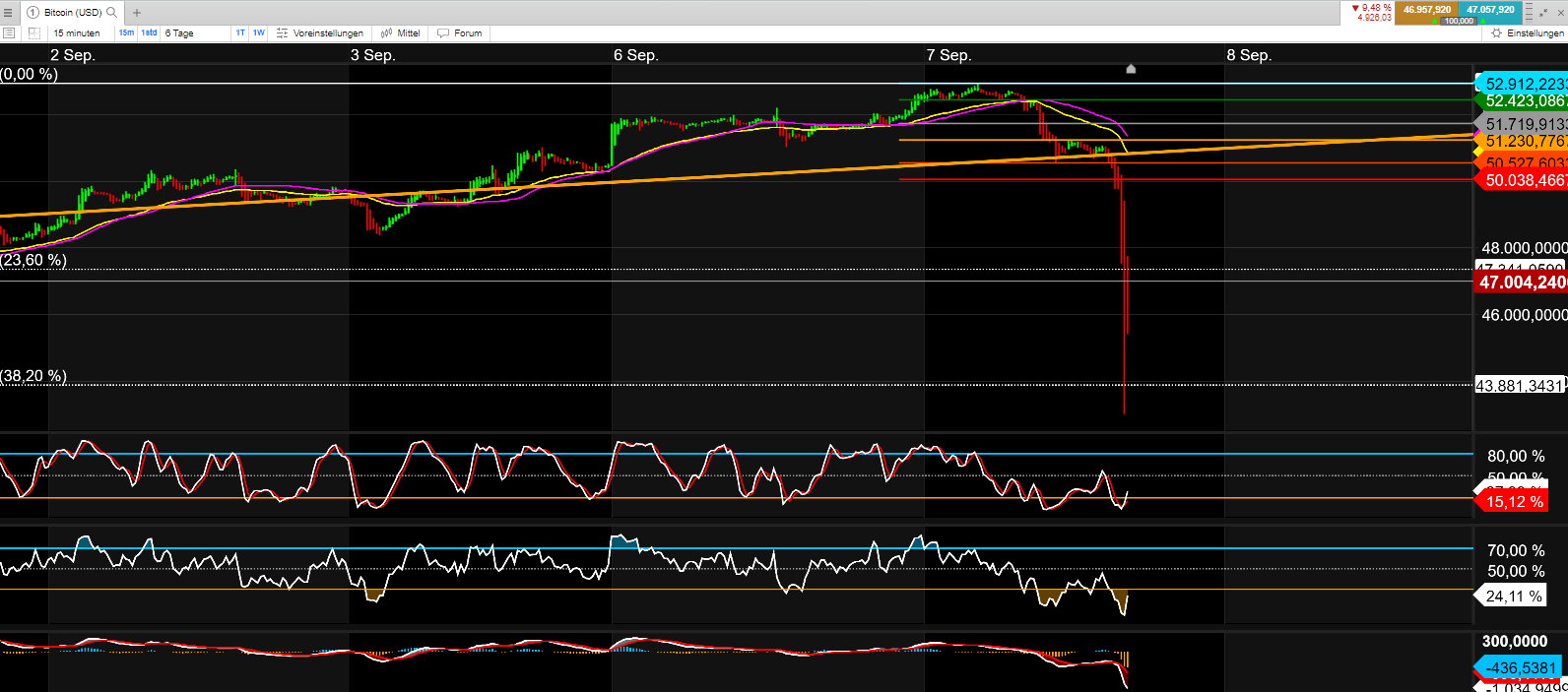Toggle the 1std timeframe shortcut
The height and width of the screenshot is (692, 1568).
tap(149, 33)
